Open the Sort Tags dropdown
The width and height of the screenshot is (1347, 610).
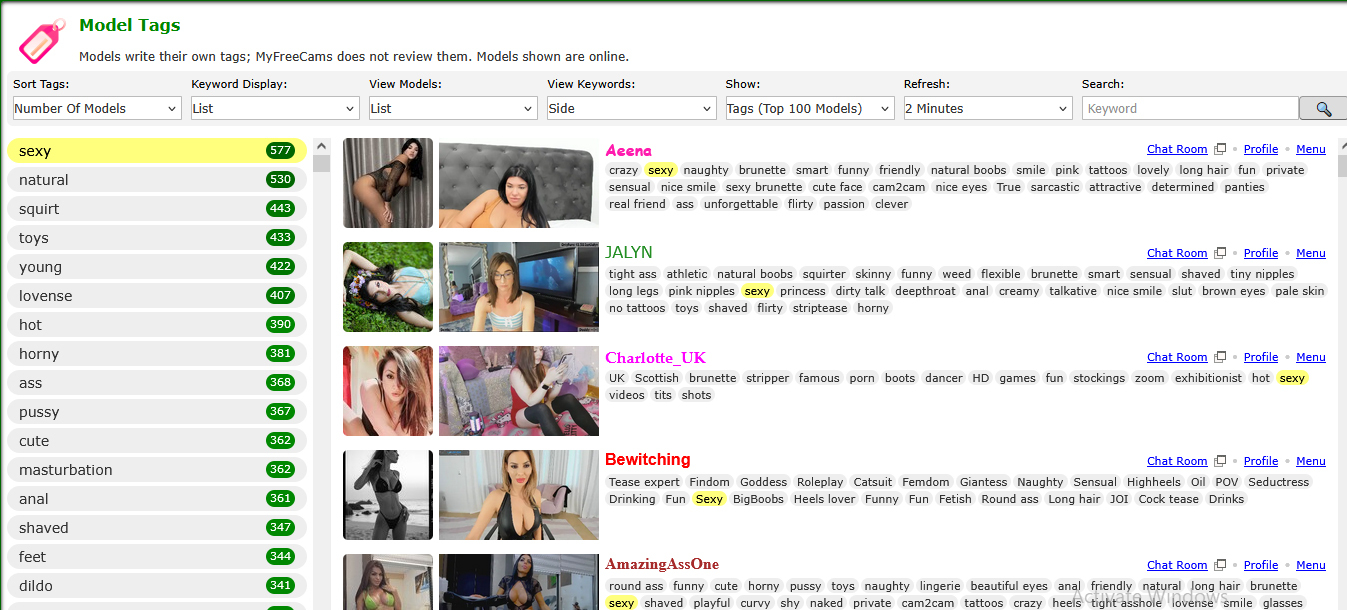97,108
